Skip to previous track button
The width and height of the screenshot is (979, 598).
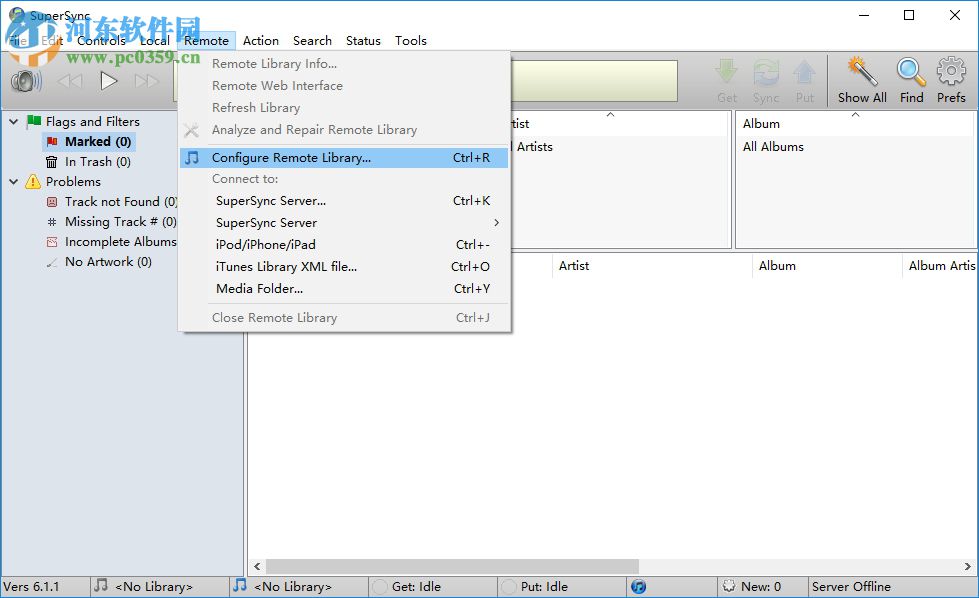pyautogui.click(x=70, y=81)
